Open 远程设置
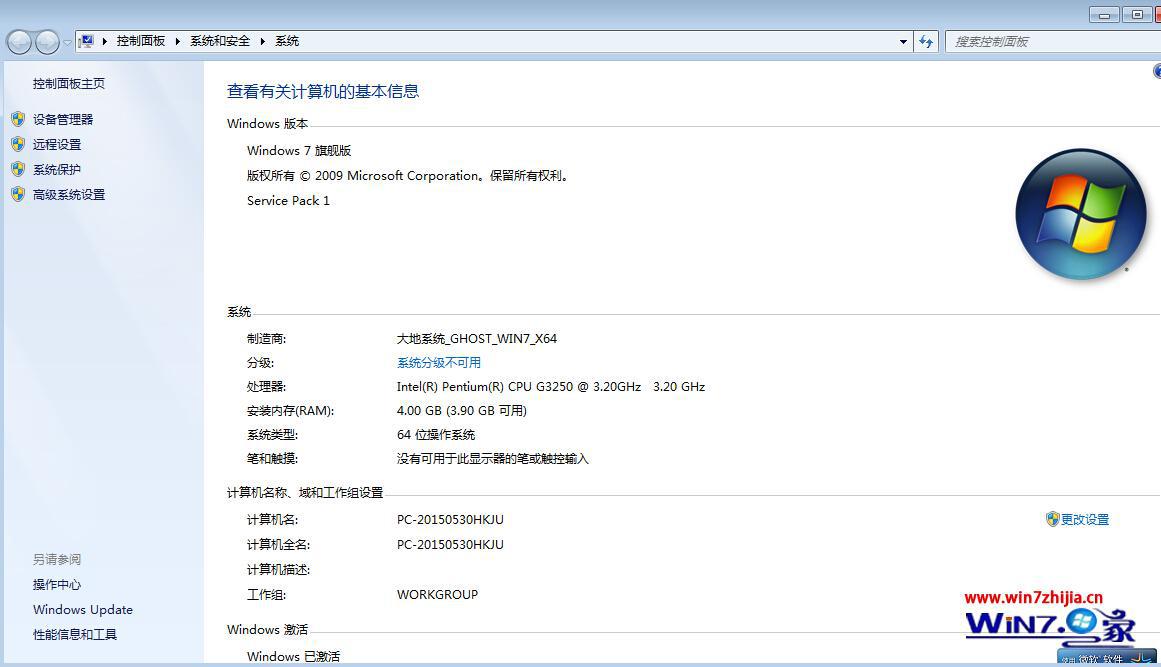Image resolution: width=1161 pixels, height=667 pixels. tap(57, 144)
